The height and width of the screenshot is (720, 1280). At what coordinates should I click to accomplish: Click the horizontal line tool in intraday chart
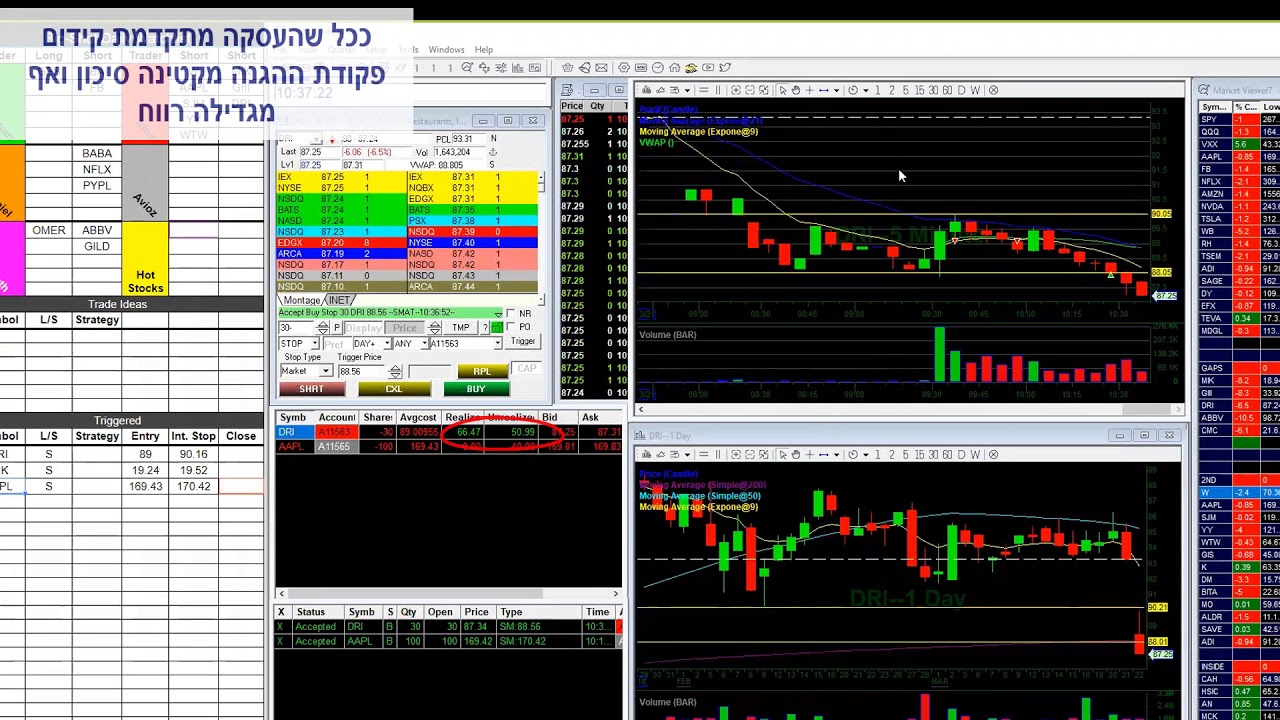824,90
